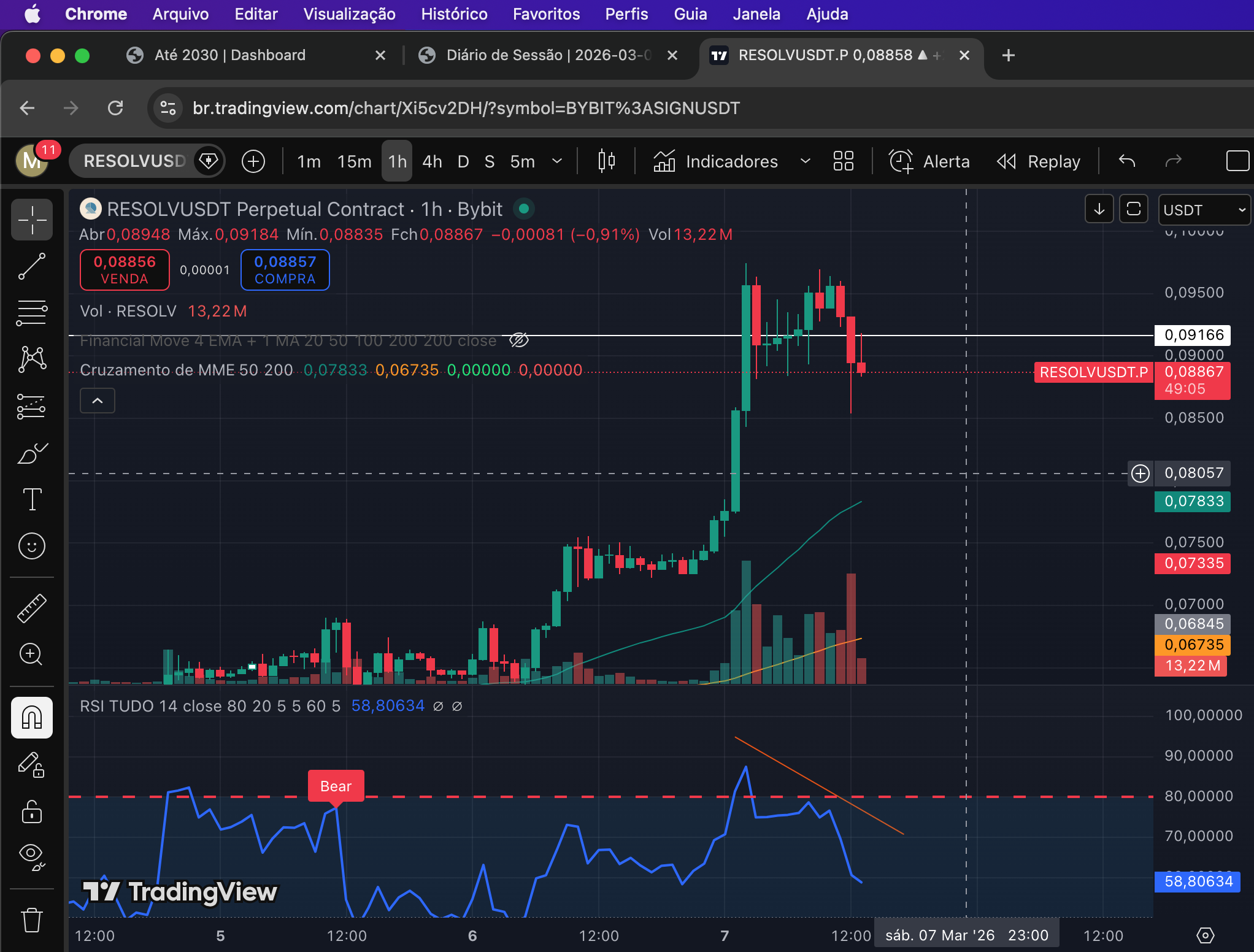Collapse the indicator legend chevron
Screen dimensions: 1254x952
coord(98,401)
